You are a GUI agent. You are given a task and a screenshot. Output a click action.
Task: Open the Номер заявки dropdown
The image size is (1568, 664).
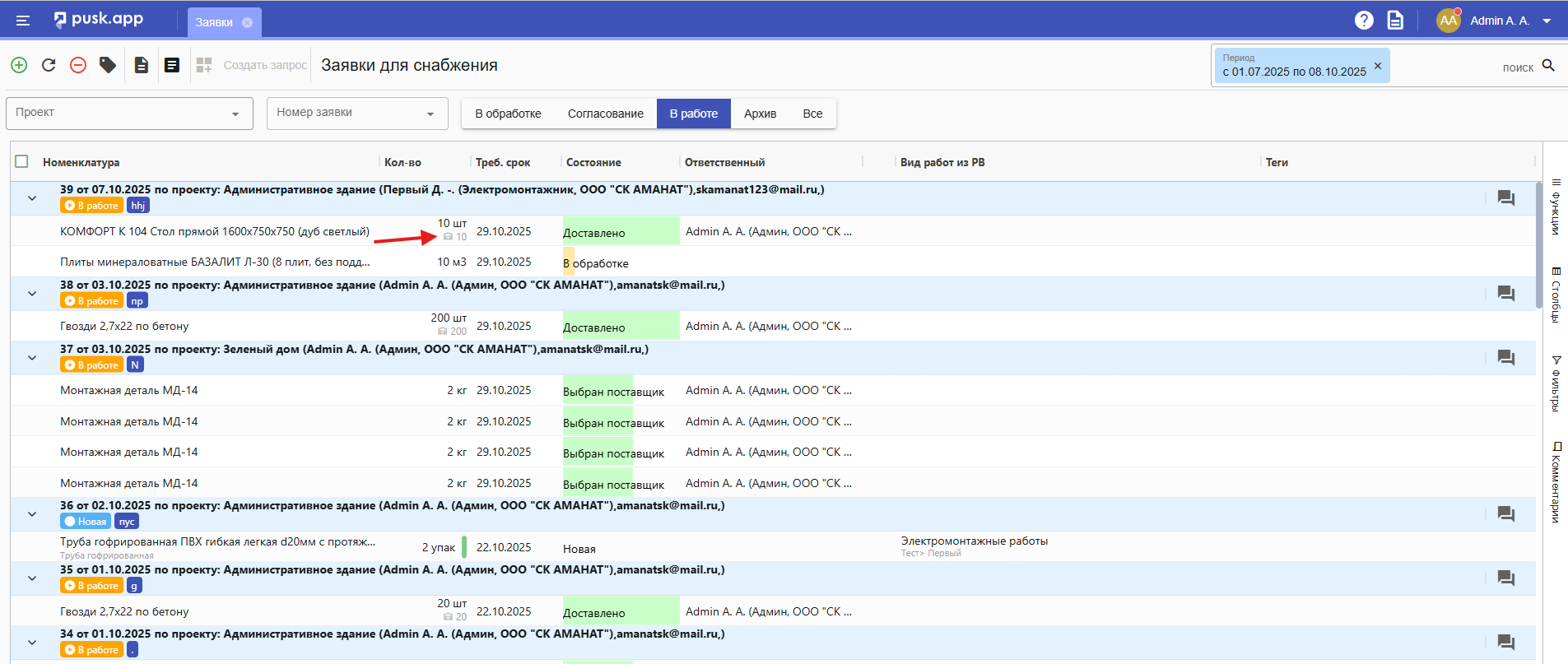pyautogui.click(x=356, y=114)
